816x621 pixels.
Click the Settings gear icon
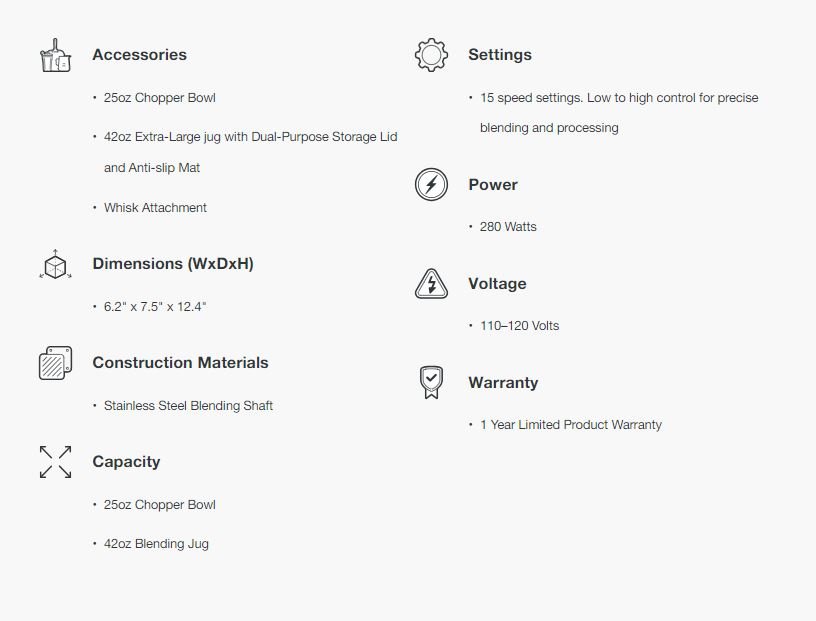431,55
